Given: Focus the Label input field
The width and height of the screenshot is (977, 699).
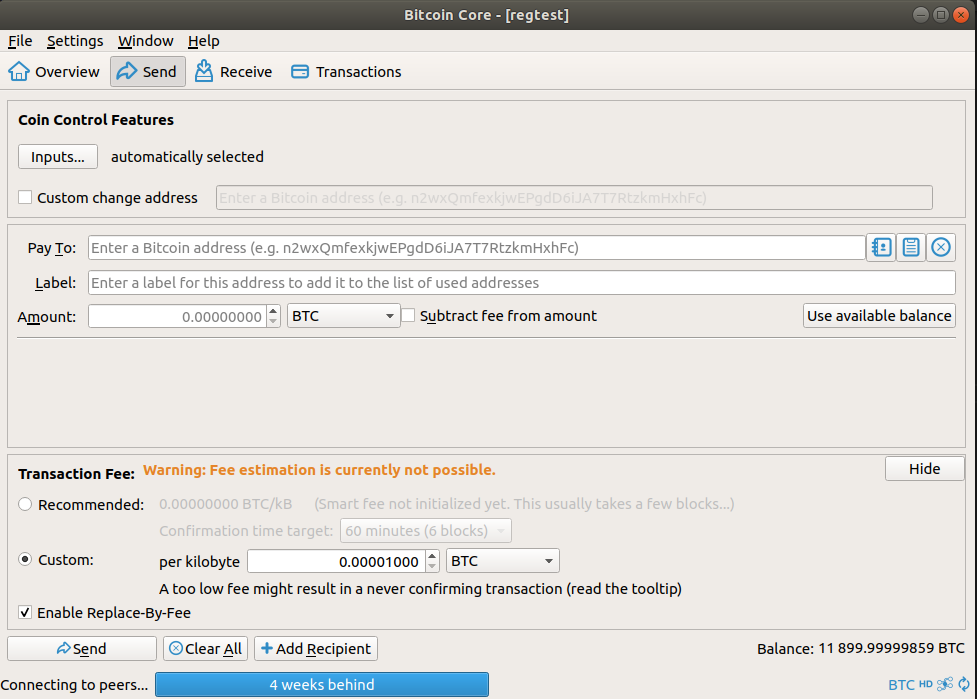Looking at the screenshot, I should (522, 283).
